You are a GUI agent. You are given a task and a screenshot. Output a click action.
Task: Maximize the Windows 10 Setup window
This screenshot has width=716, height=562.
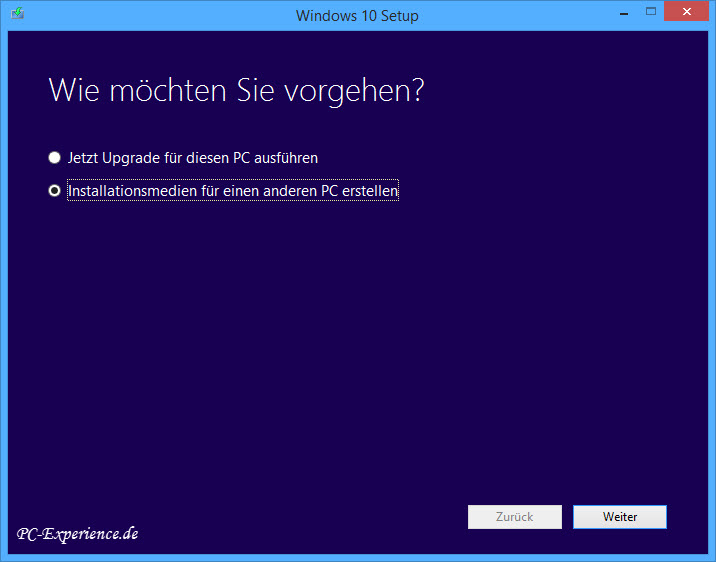(x=651, y=12)
